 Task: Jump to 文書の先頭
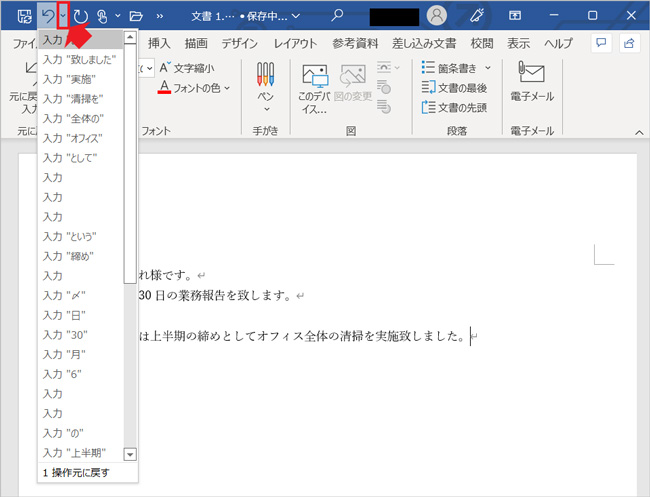454,107
